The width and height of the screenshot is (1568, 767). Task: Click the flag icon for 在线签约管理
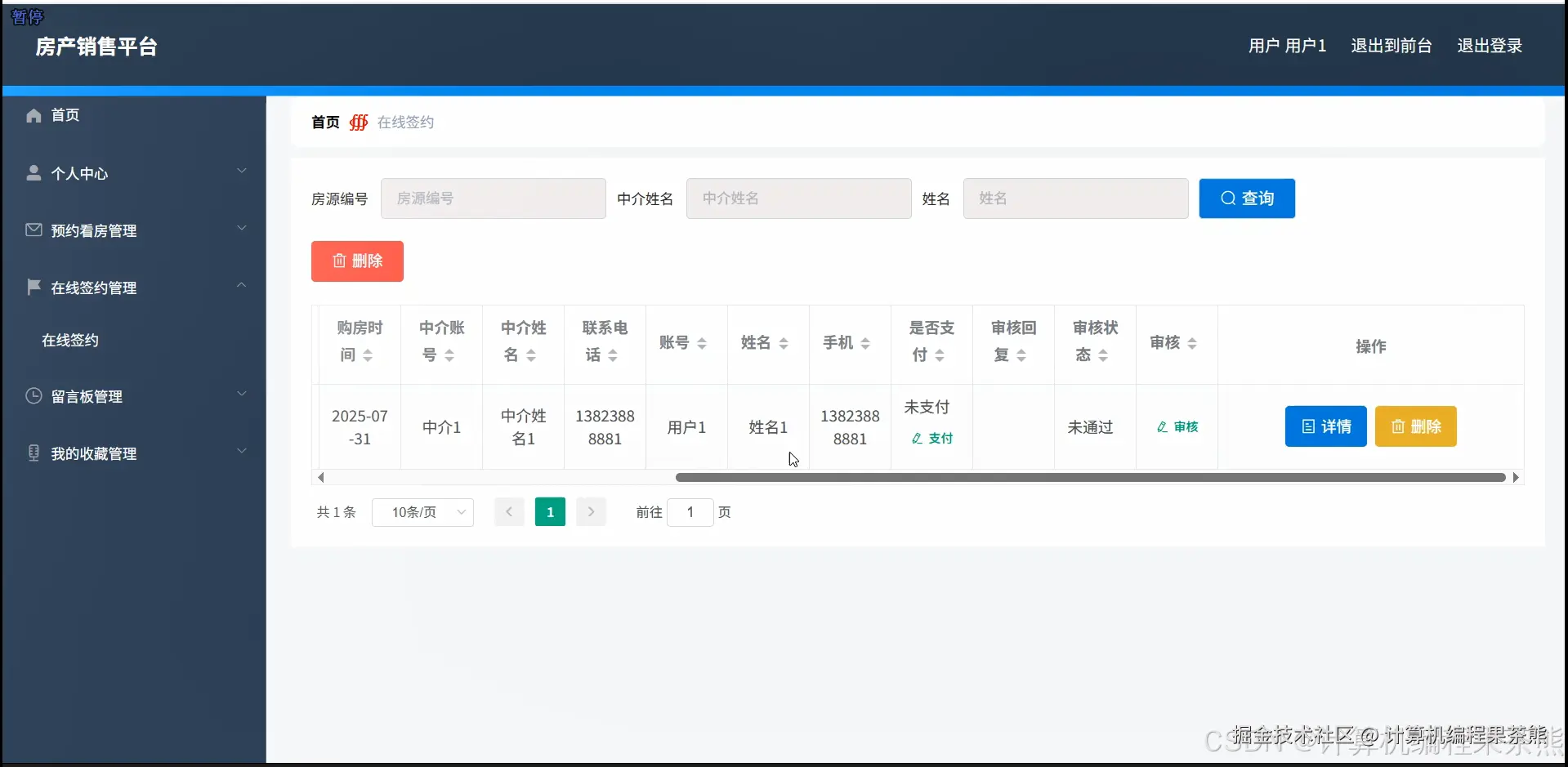pos(33,287)
